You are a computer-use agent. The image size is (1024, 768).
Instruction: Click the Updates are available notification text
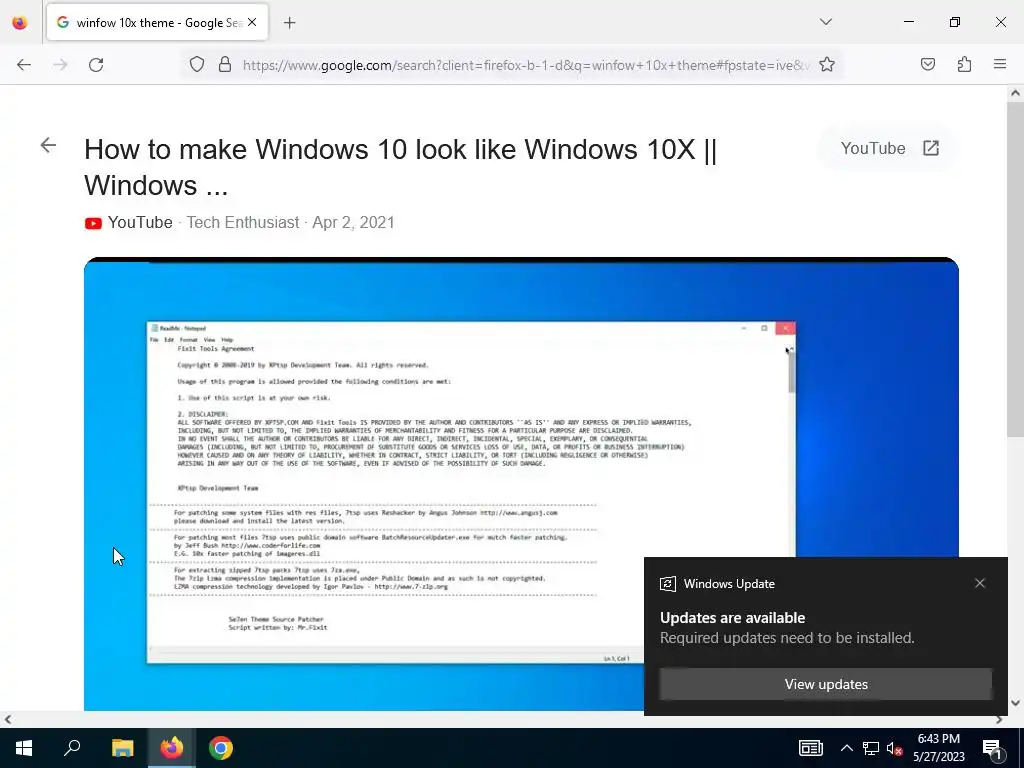click(x=732, y=618)
